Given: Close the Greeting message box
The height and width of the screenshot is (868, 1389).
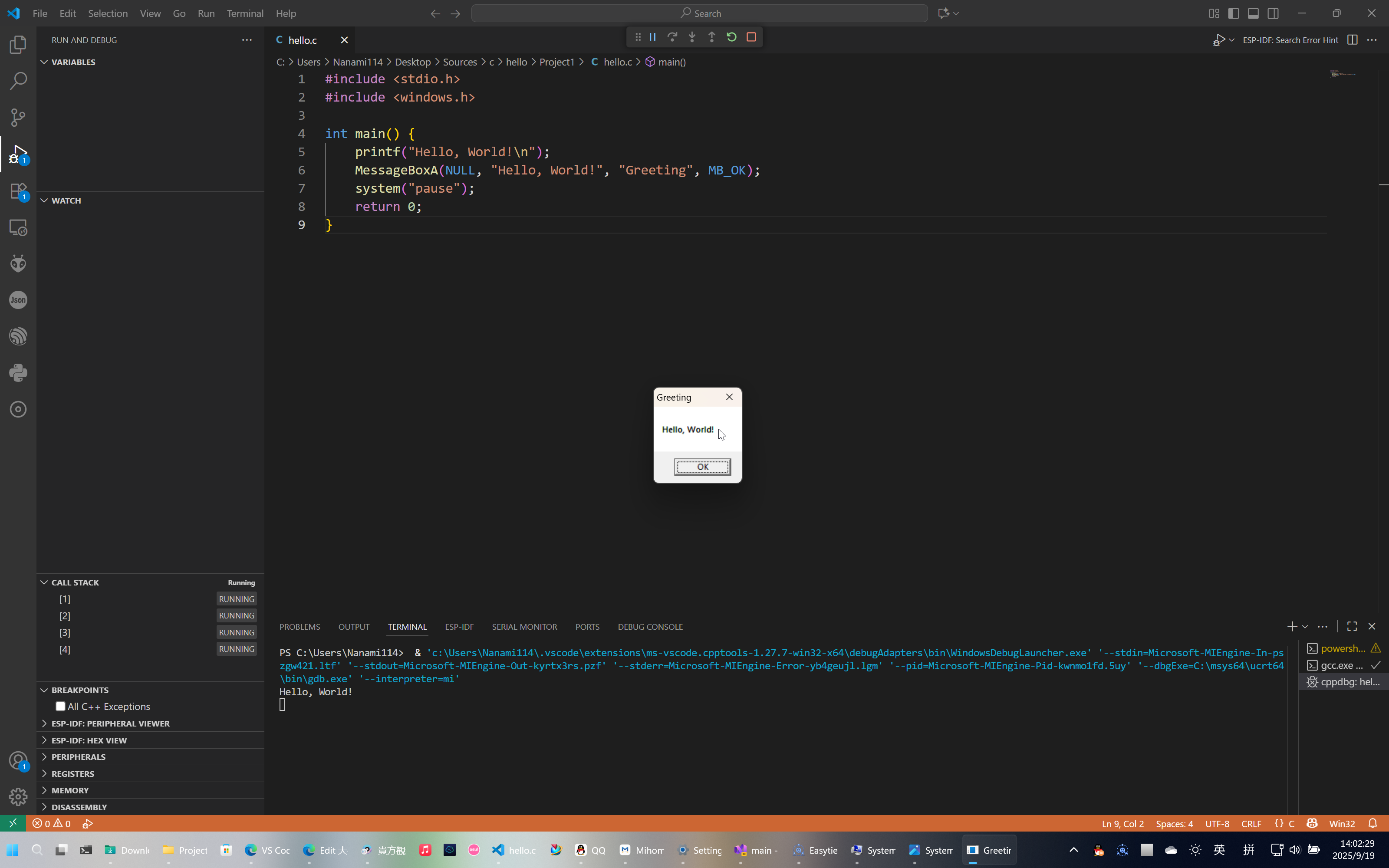Looking at the screenshot, I should 729,397.
